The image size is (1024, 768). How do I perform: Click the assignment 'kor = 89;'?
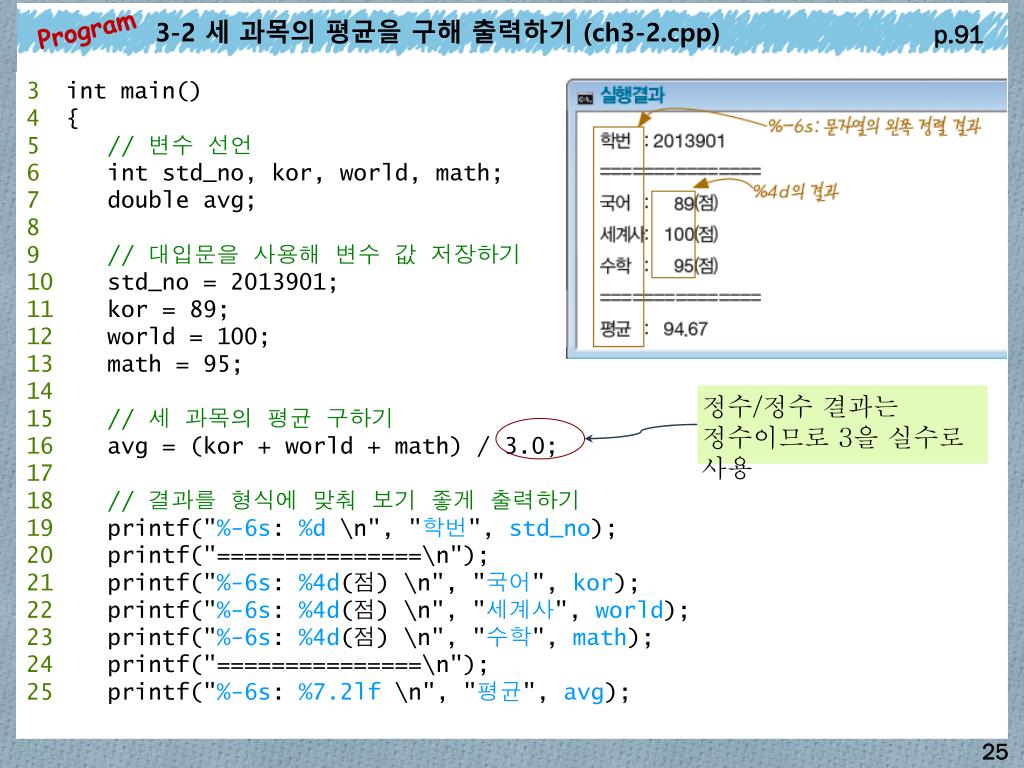168,309
